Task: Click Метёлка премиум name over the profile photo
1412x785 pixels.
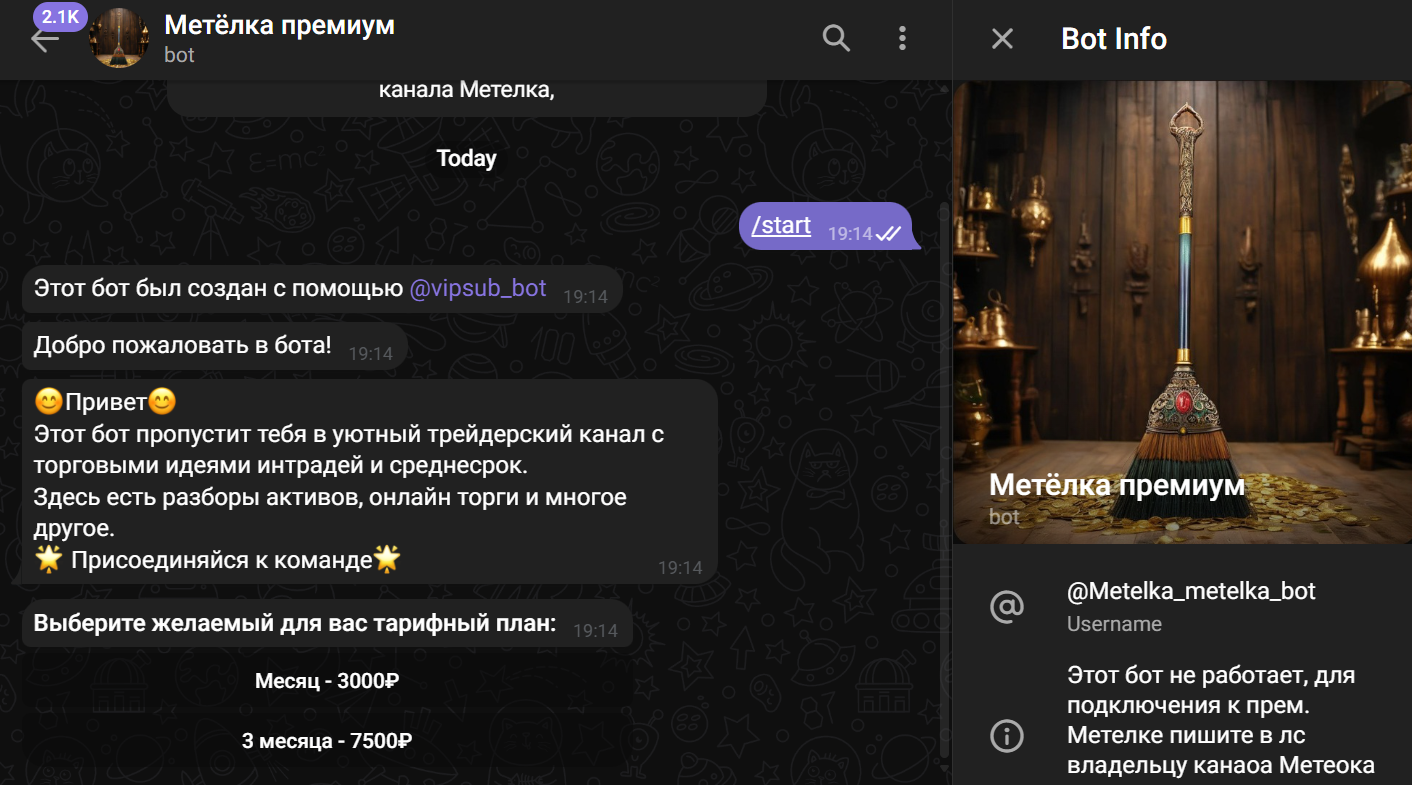Action: click(1116, 486)
